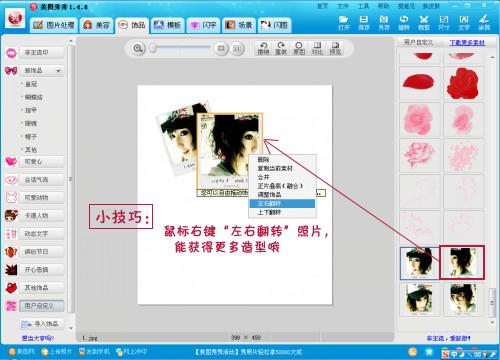Open the 工具 menu

pyautogui.click(x=363, y=6)
